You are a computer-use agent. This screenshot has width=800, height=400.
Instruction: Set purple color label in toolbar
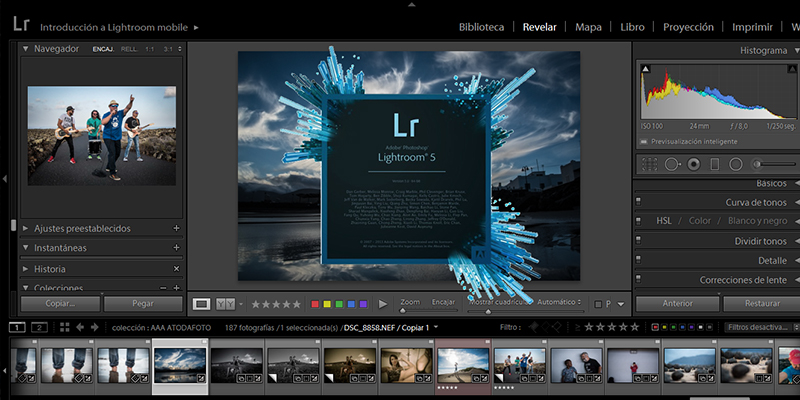point(363,304)
